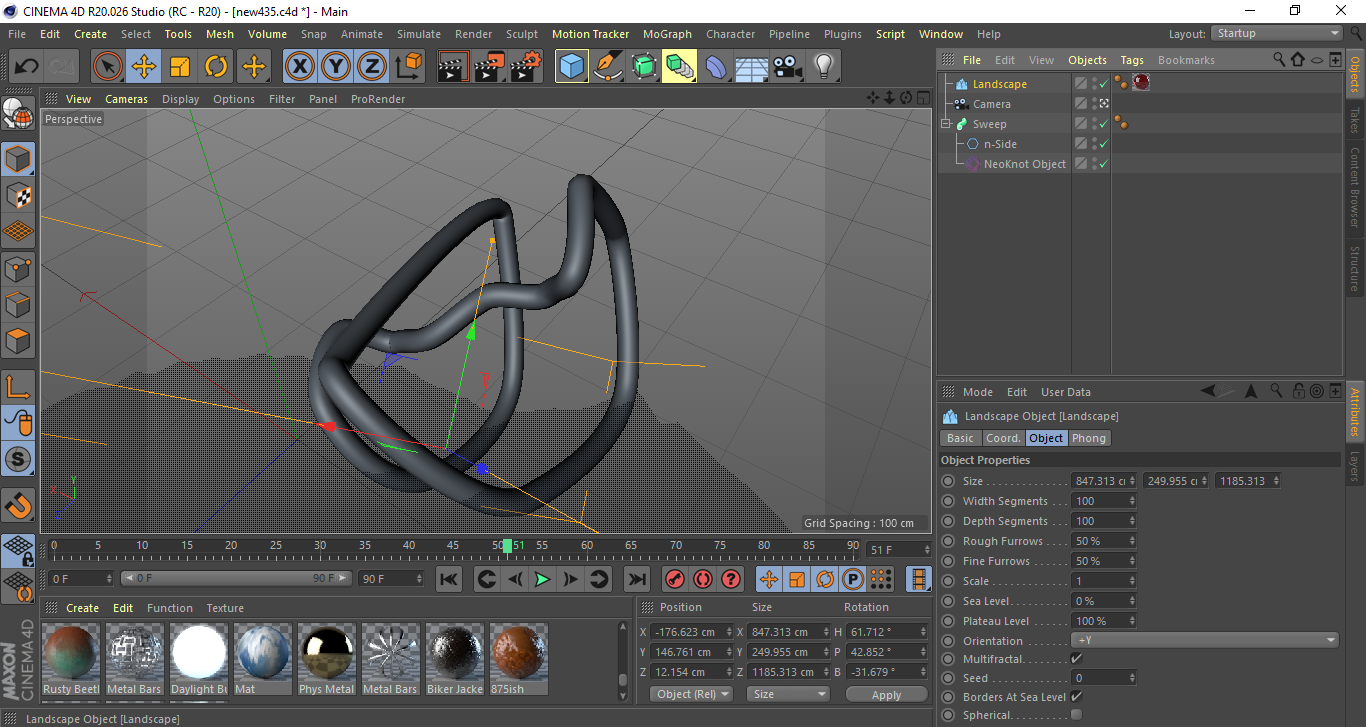Select Model mode cube in left sidebar
1366x727 pixels.
[x=18, y=159]
